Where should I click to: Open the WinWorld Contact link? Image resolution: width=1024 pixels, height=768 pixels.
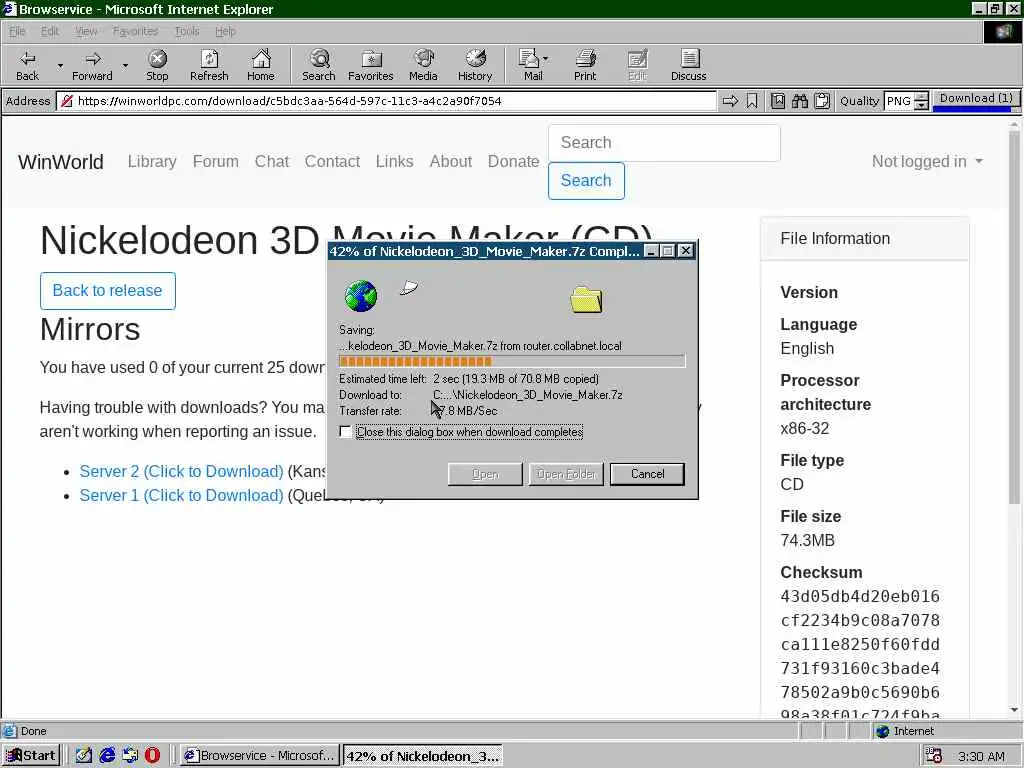click(332, 161)
